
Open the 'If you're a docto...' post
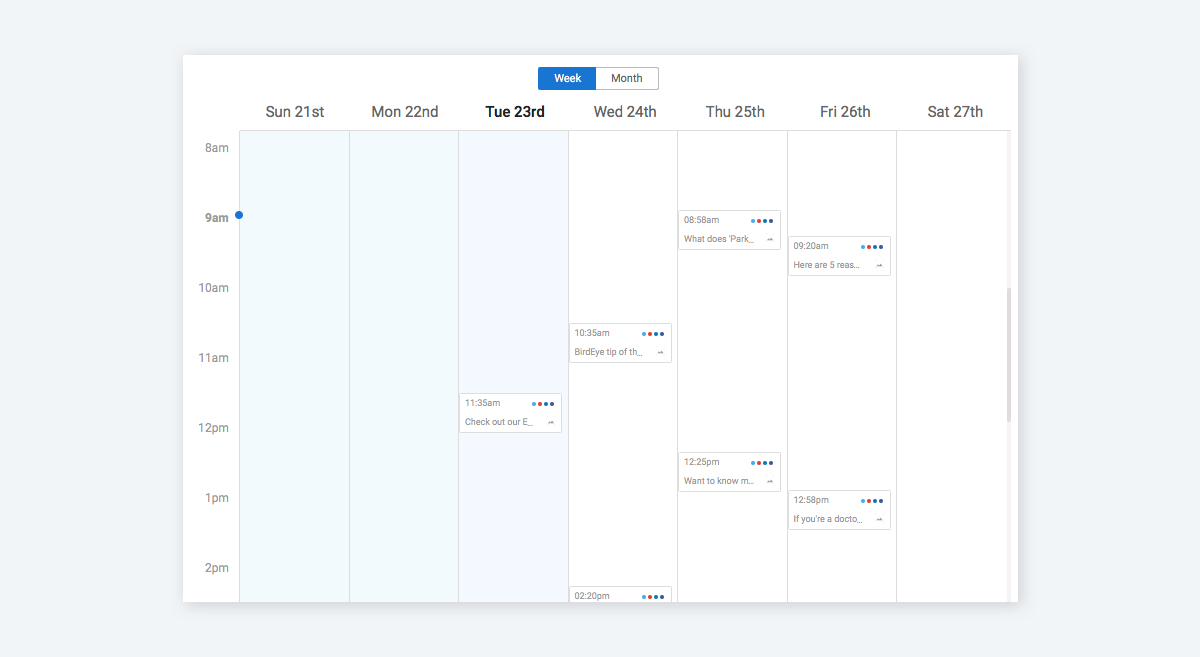(827, 519)
